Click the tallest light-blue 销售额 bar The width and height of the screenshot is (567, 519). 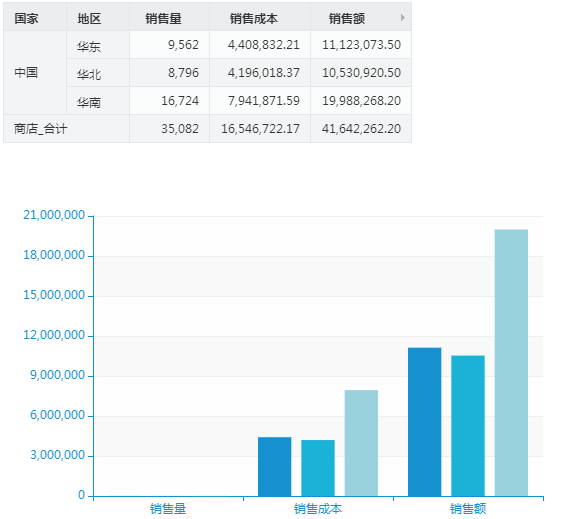[x=511, y=363]
